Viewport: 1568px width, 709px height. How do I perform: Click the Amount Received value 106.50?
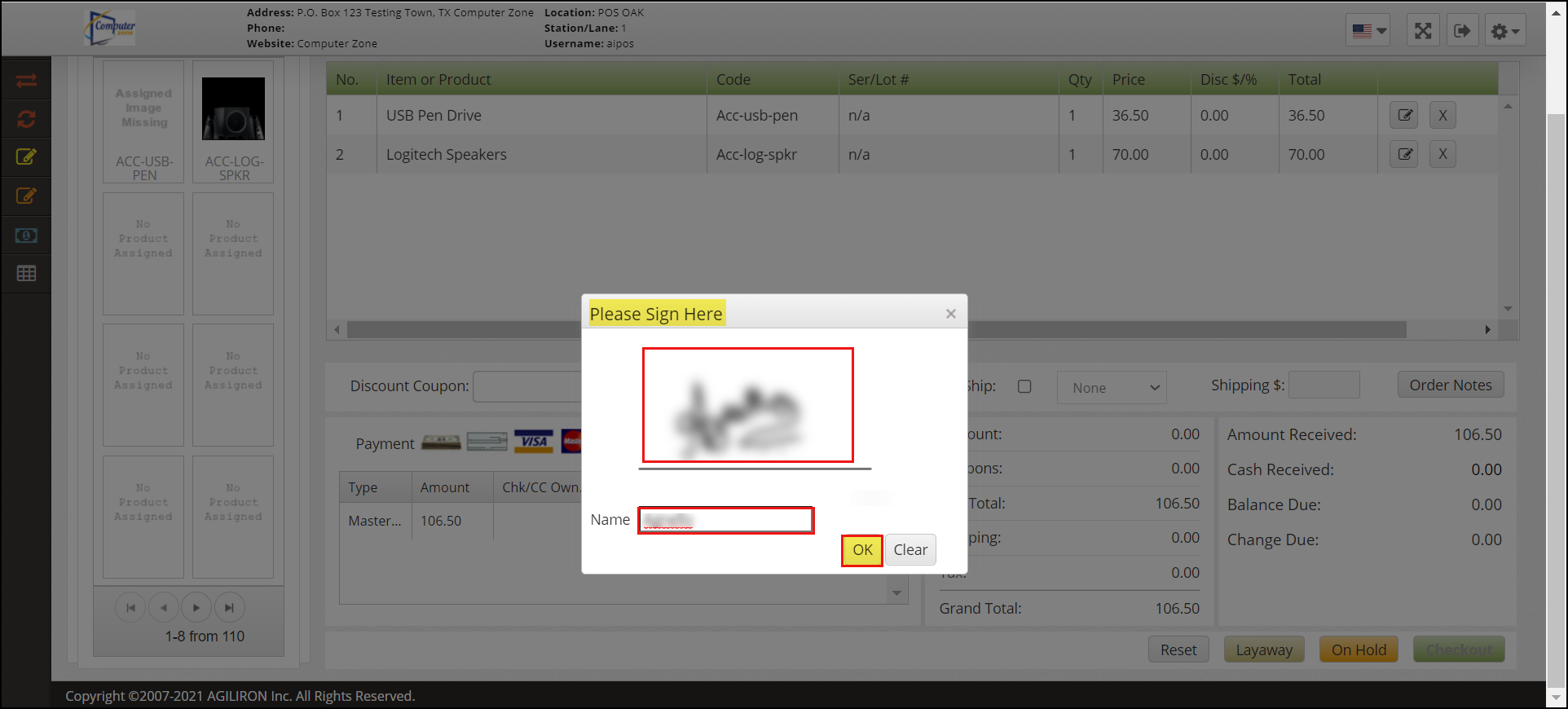tap(1478, 434)
